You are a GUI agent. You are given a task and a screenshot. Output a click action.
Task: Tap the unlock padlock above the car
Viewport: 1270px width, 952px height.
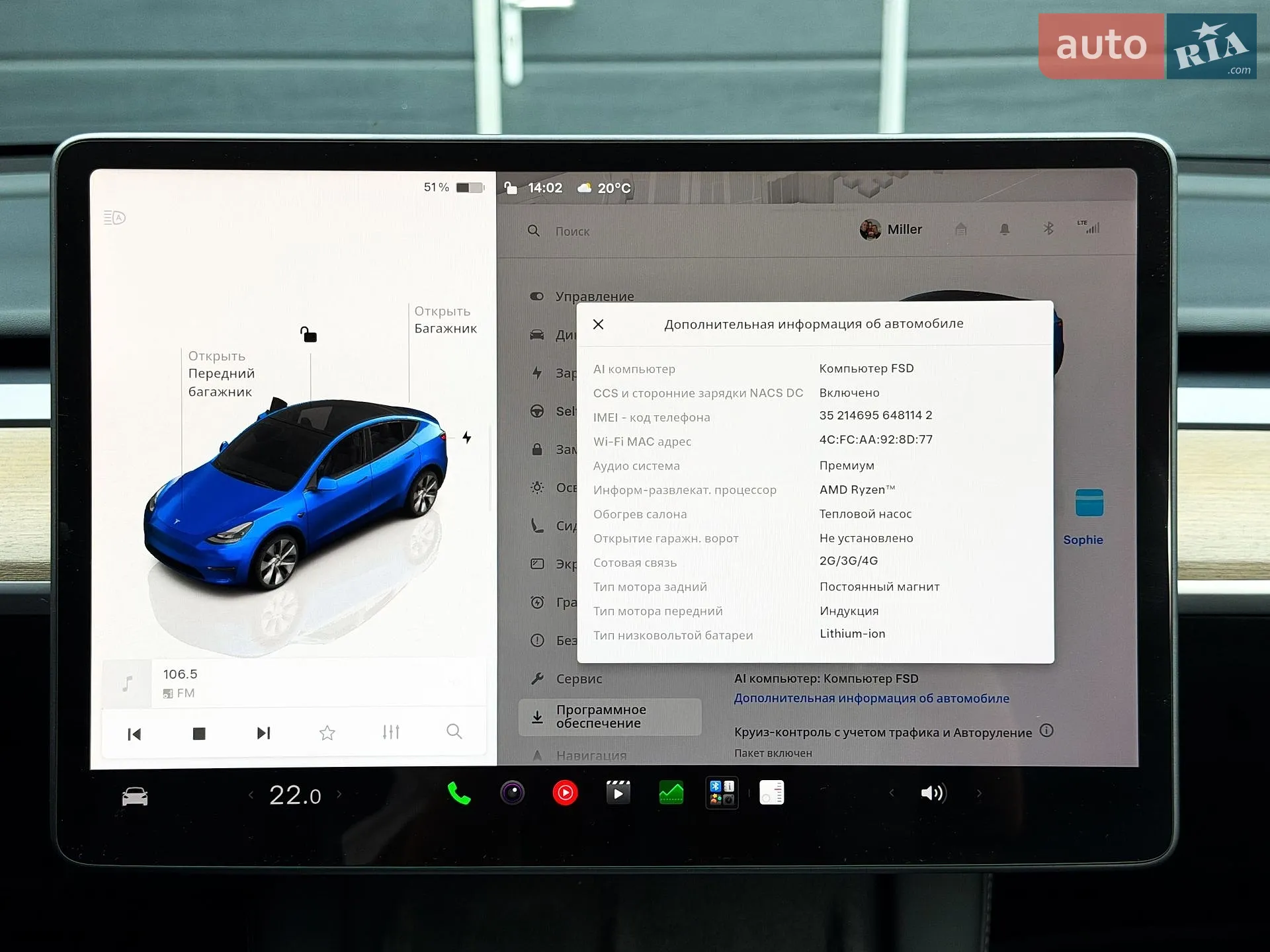(x=308, y=335)
